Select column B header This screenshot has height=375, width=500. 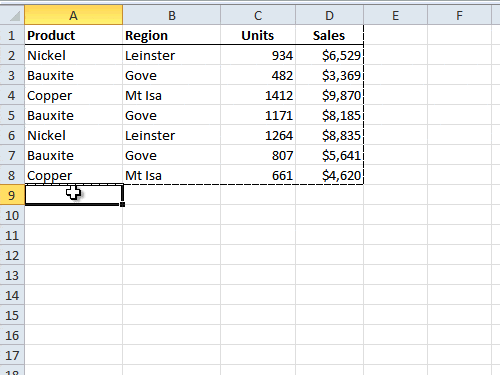click(x=171, y=15)
